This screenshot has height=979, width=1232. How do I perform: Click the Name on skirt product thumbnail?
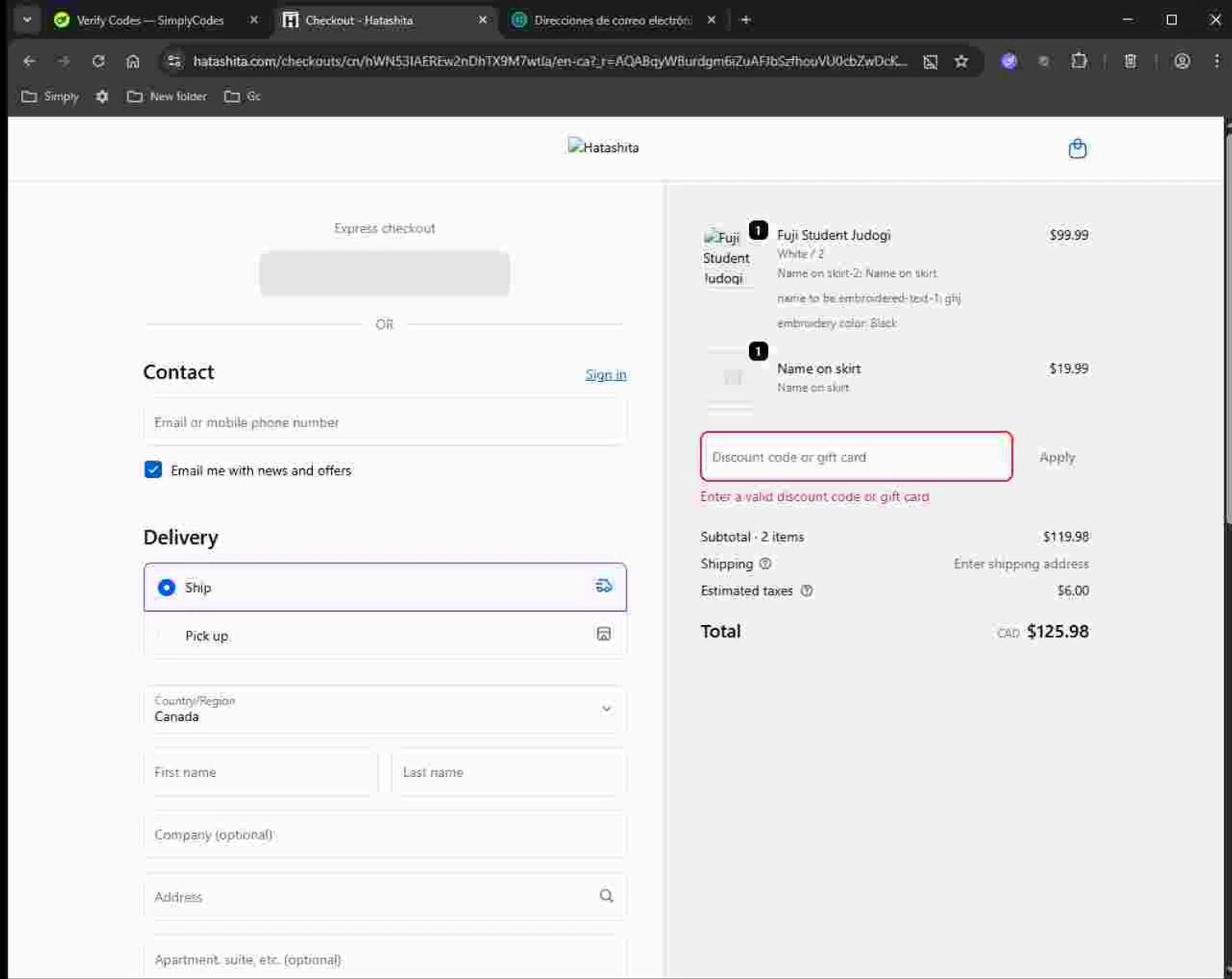click(730, 377)
